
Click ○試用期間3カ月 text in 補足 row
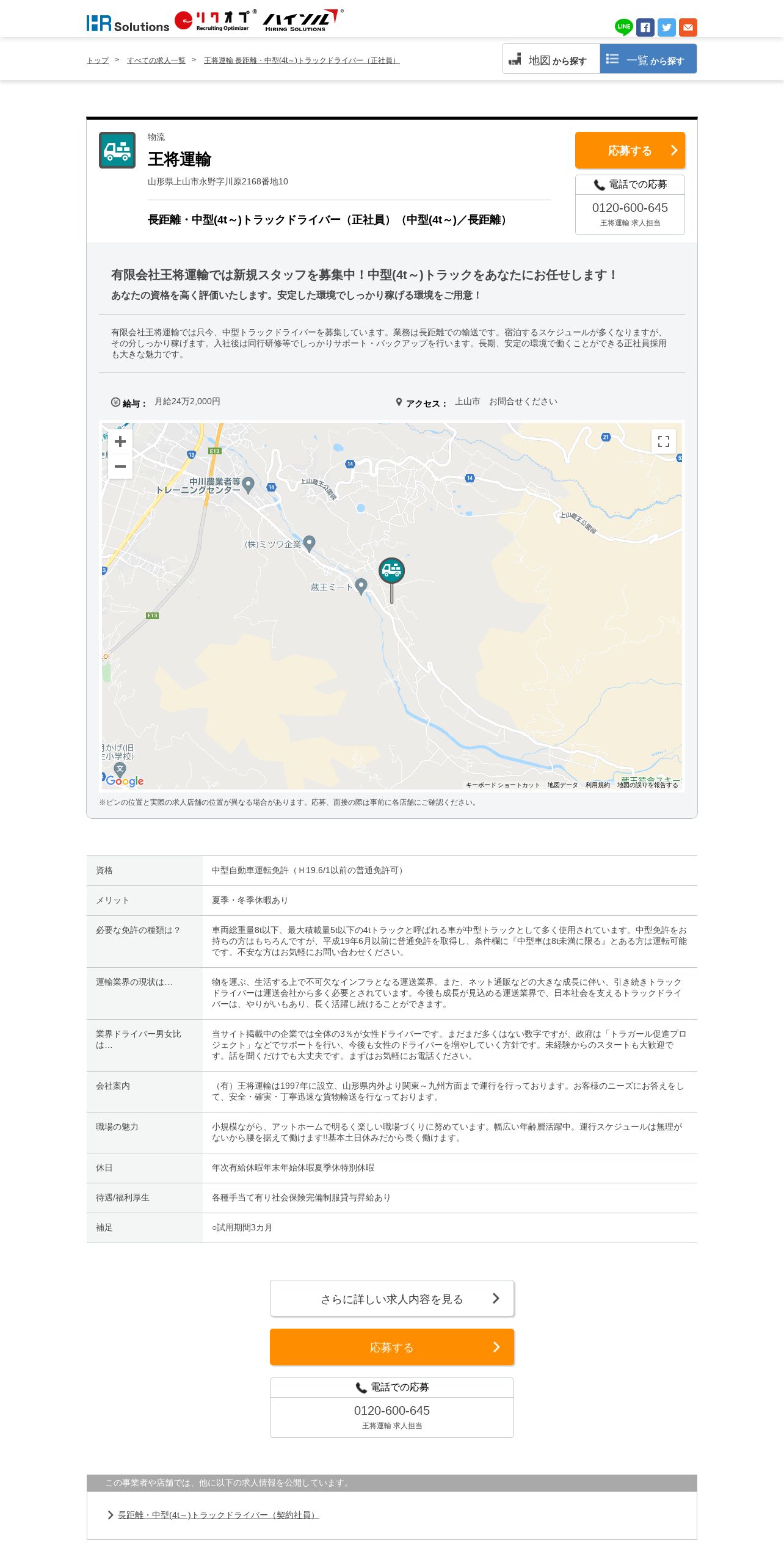(242, 1227)
